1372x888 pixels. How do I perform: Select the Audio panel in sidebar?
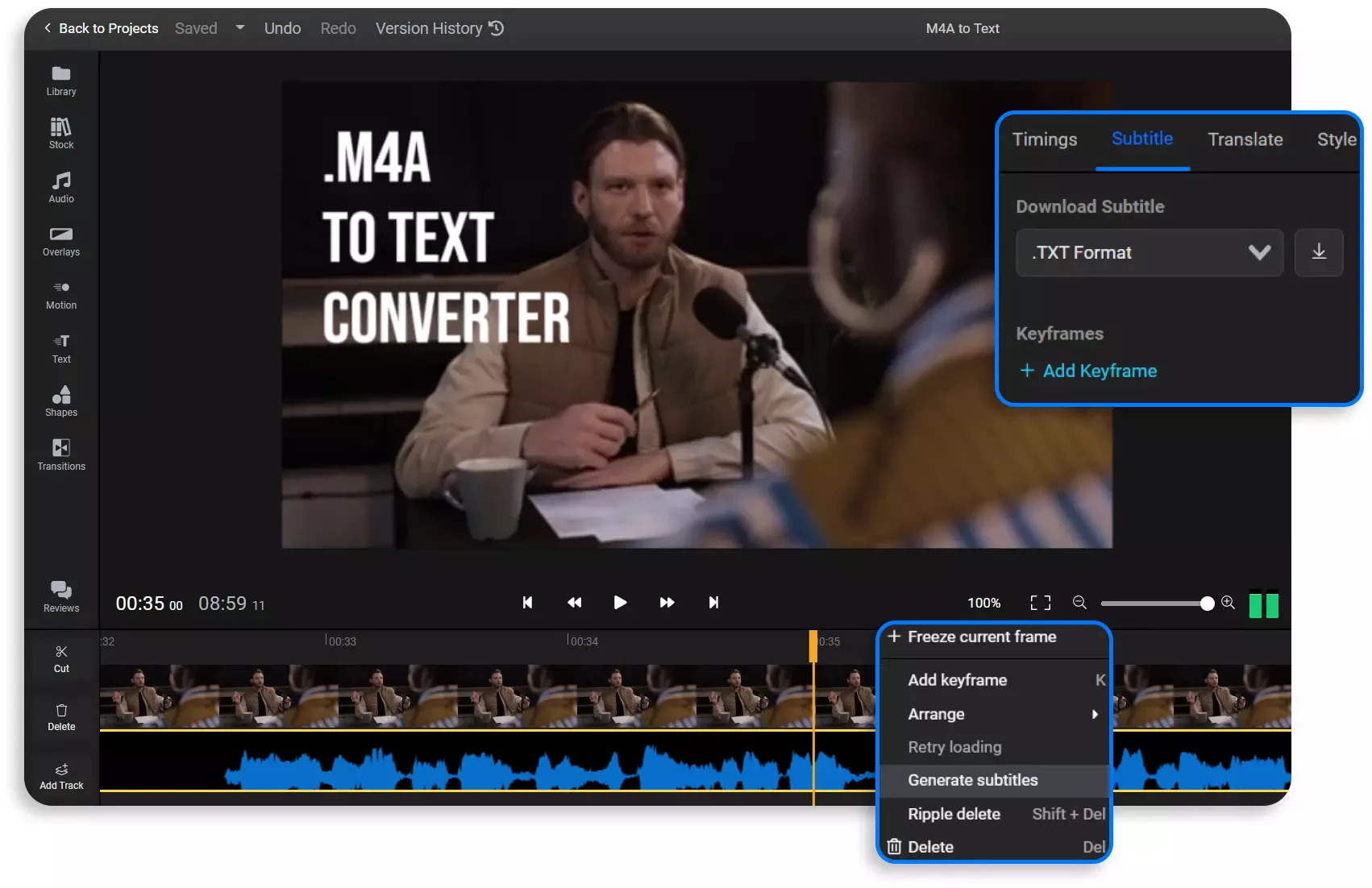[60, 187]
